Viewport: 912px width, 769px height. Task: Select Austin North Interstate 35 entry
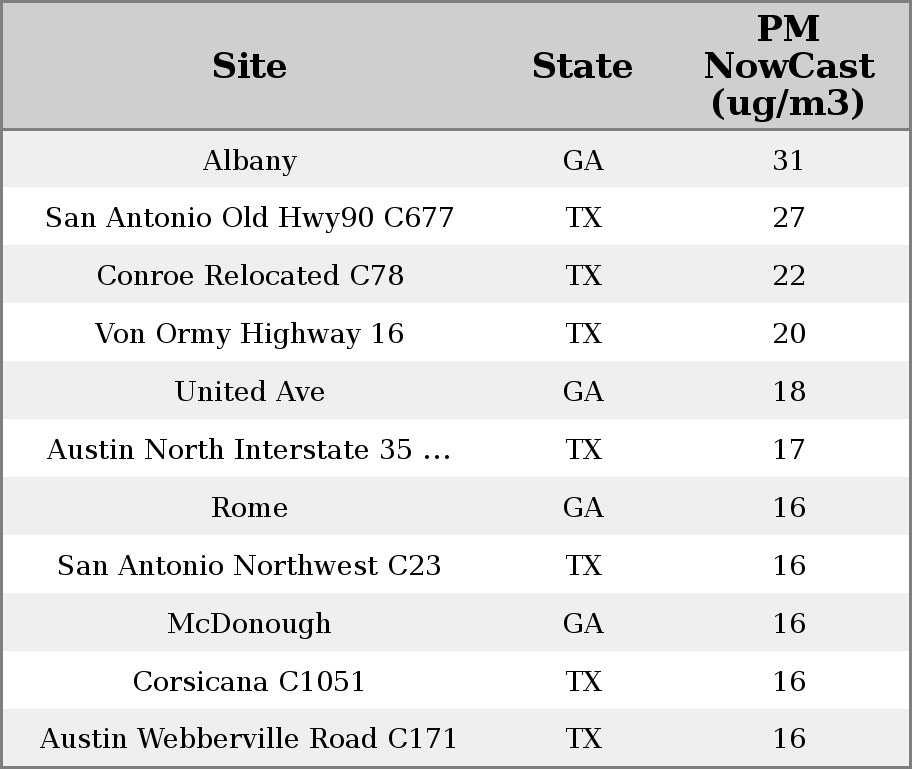[250, 450]
